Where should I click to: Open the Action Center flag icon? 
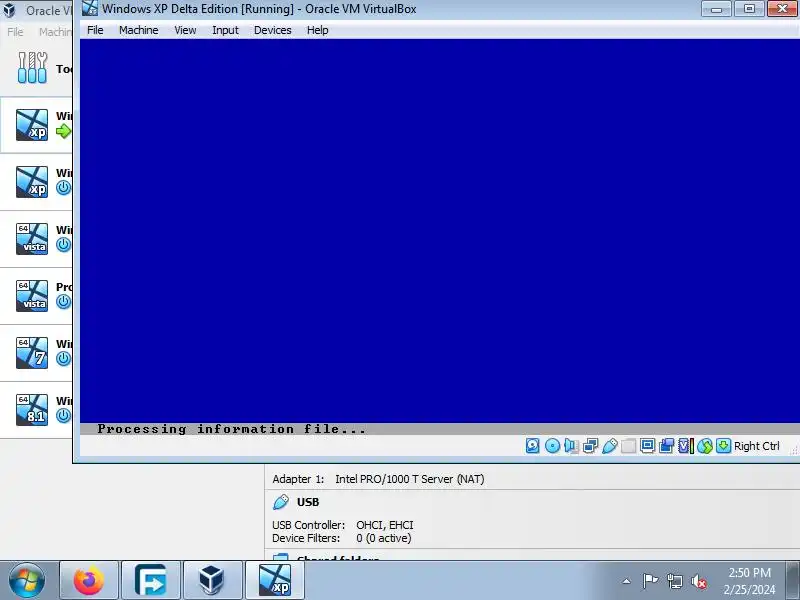pos(650,581)
